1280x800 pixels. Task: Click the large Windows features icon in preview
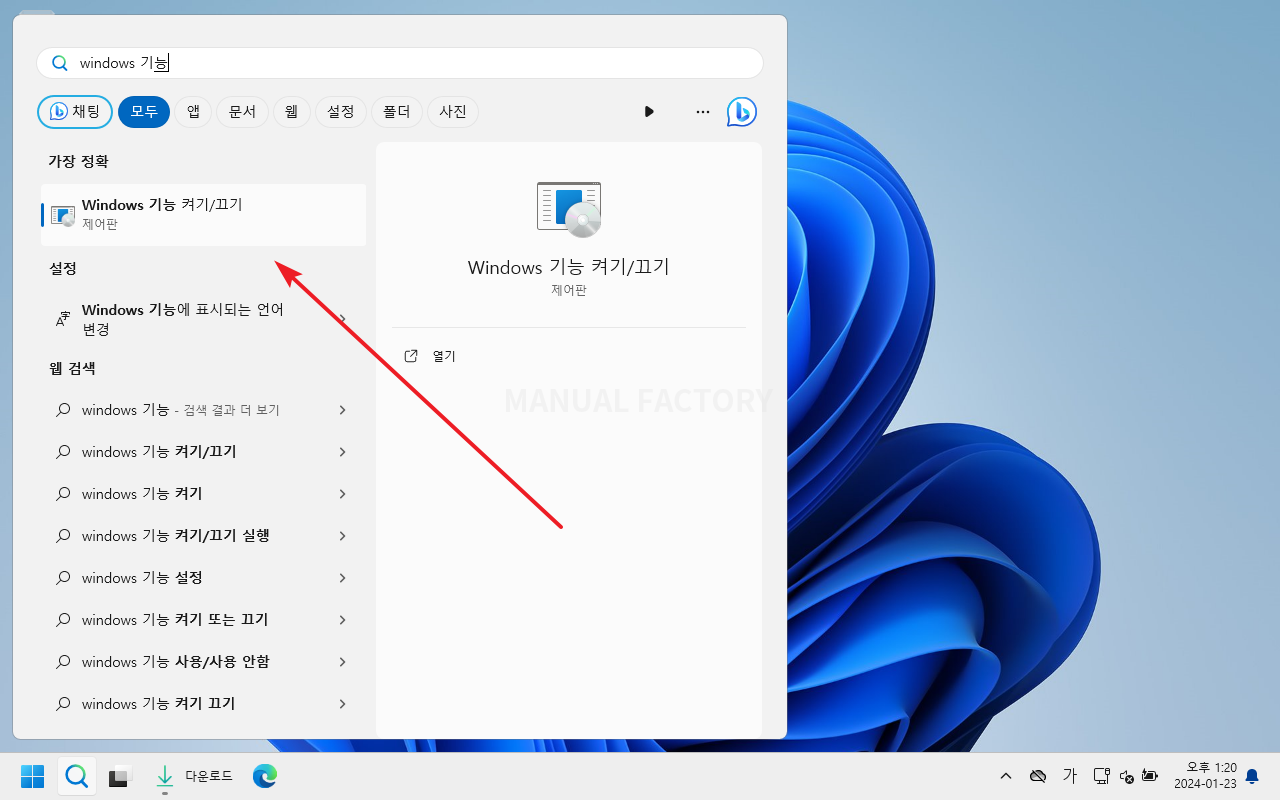point(569,209)
